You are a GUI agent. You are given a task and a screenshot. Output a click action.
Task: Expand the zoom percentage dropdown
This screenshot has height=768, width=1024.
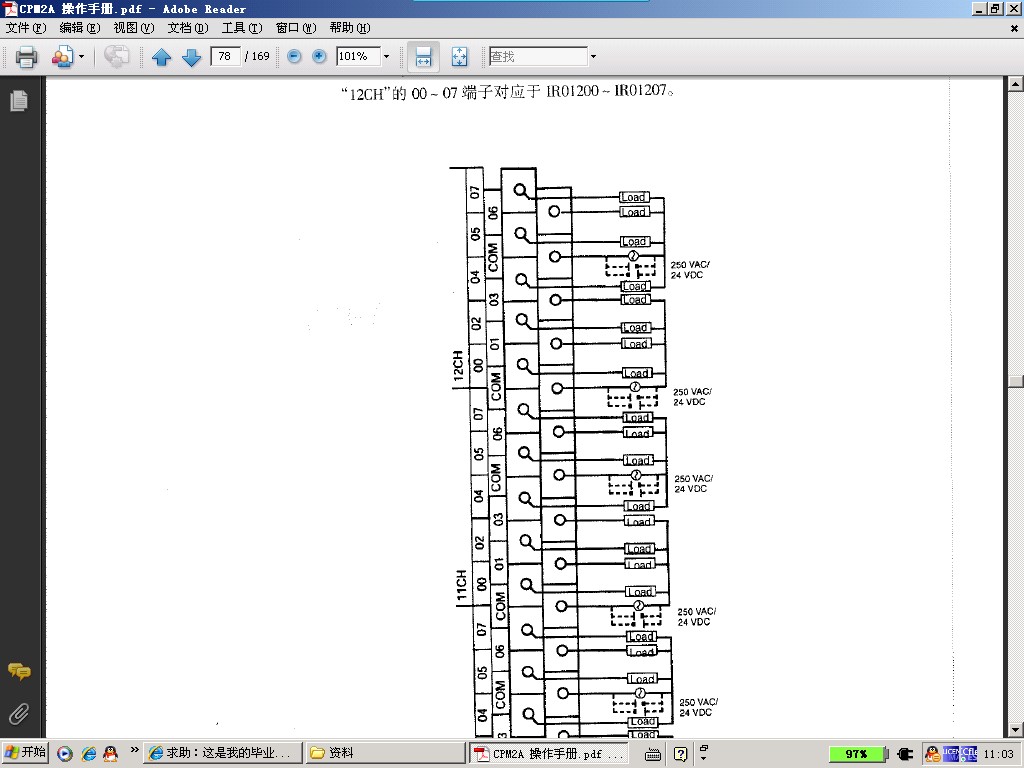[386, 57]
